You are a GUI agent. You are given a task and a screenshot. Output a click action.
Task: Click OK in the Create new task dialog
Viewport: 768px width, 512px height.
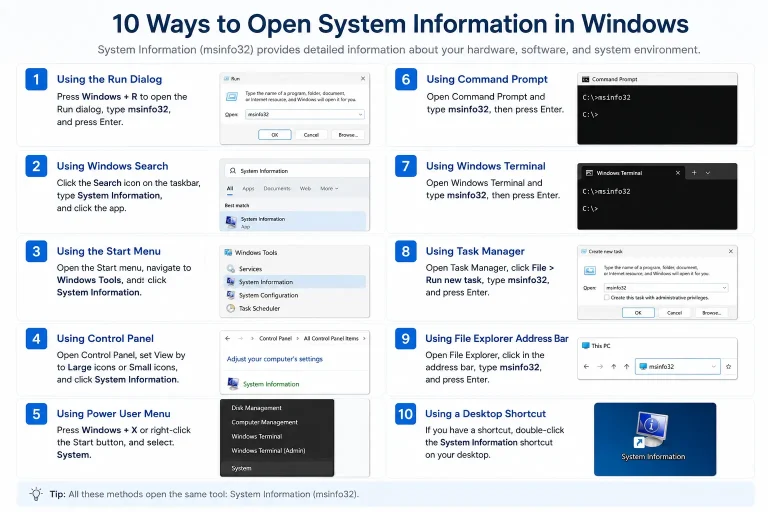638,313
